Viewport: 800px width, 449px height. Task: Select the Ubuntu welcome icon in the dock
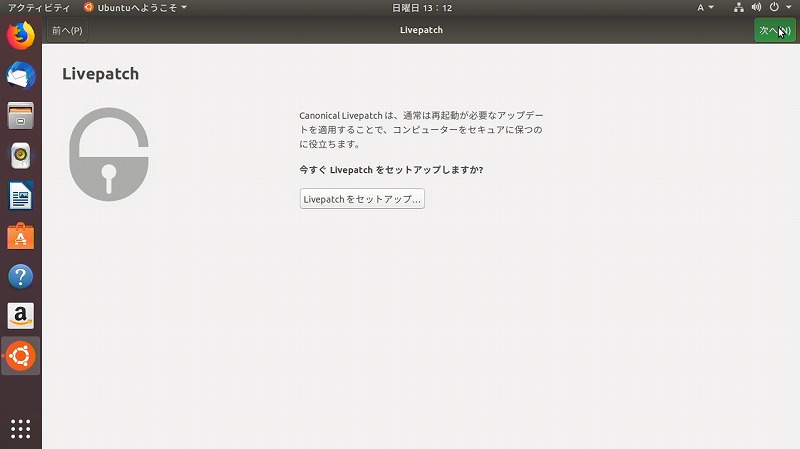20,356
